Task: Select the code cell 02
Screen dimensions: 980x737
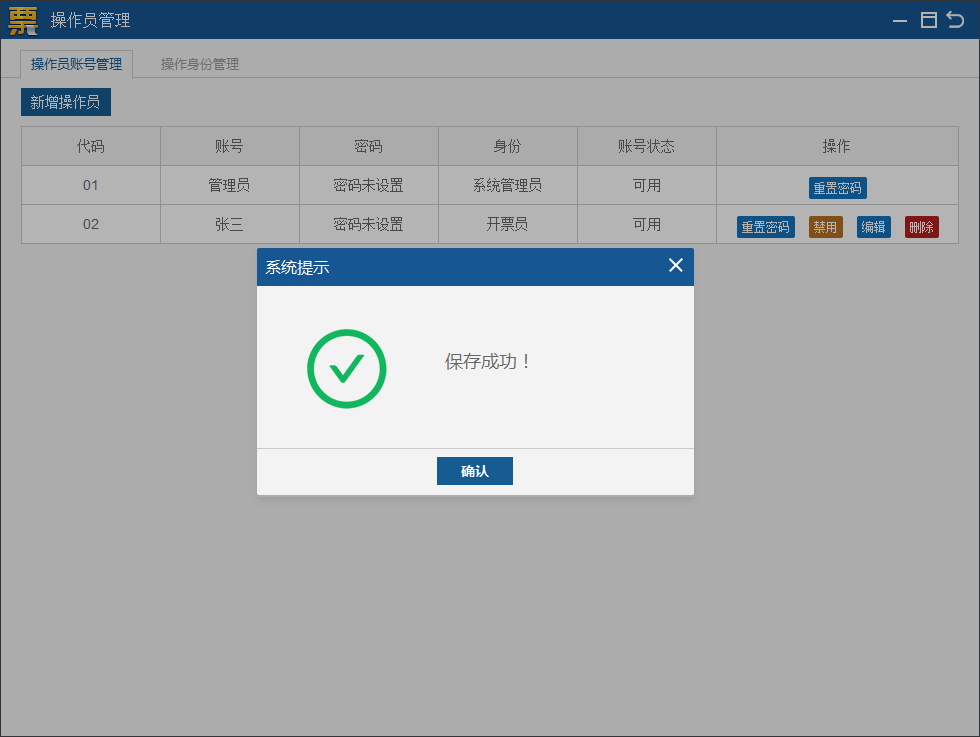Action: 91,224
